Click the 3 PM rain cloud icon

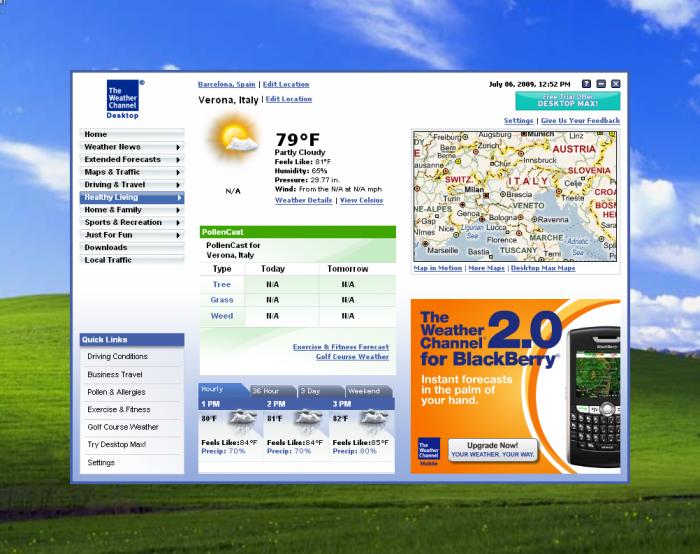pyautogui.click(x=374, y=421)
